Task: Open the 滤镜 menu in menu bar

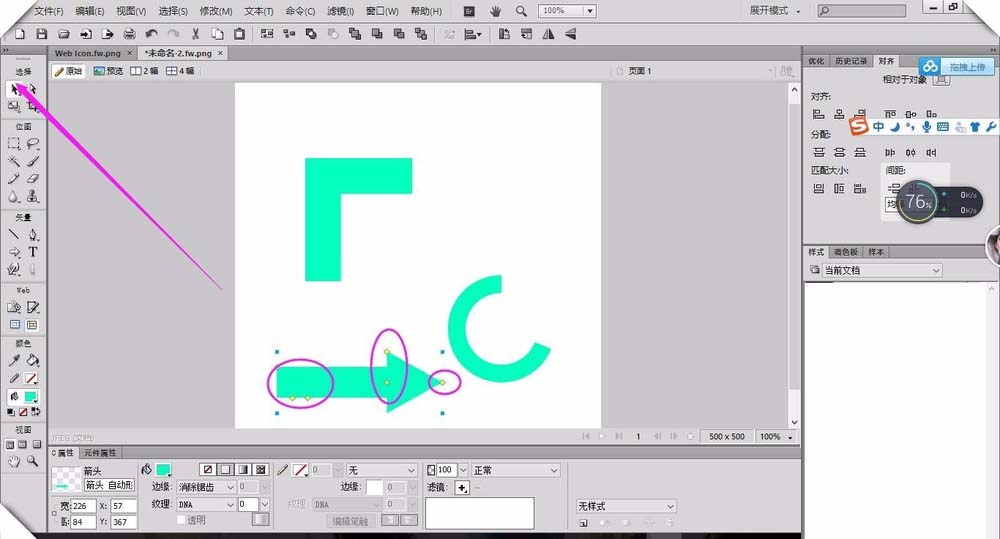Action: point(343,11)
